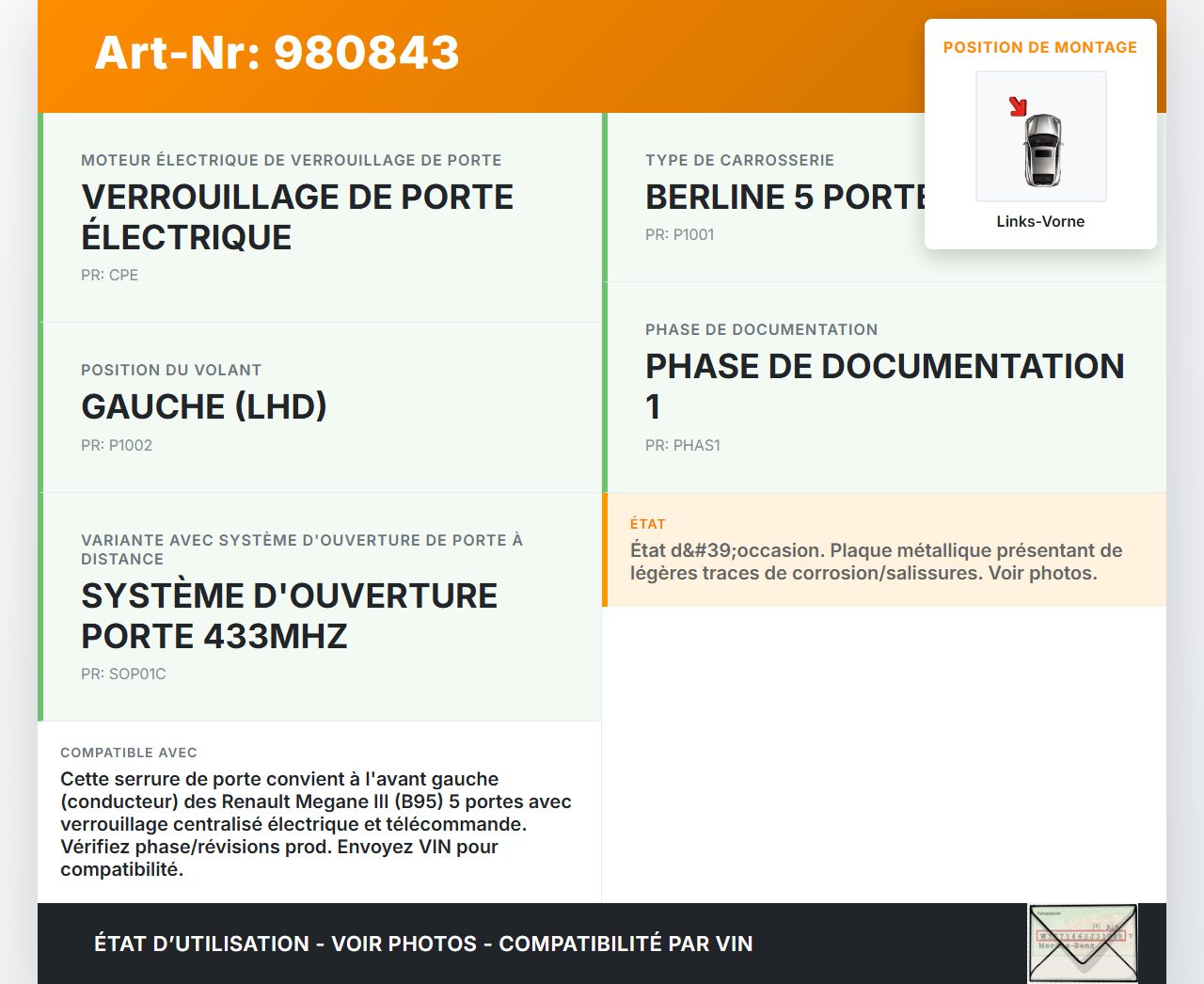Viewport: 1204px width, 984px height.
Task: Click the red arrow on the car diagram
Action: click(x=1018, y=106)
